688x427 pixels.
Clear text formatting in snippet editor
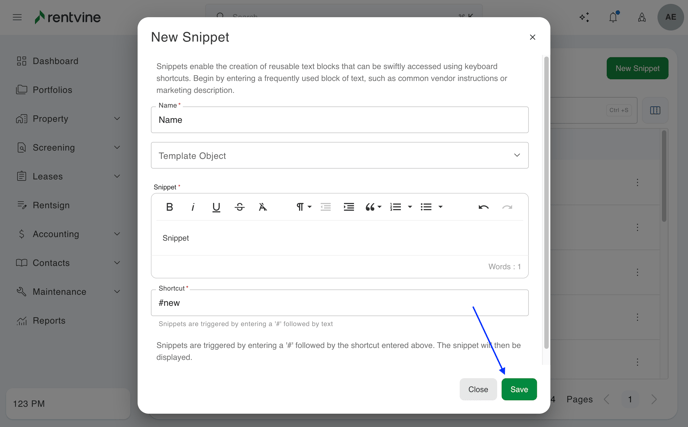pyautogui.click(x=263, y=207)
